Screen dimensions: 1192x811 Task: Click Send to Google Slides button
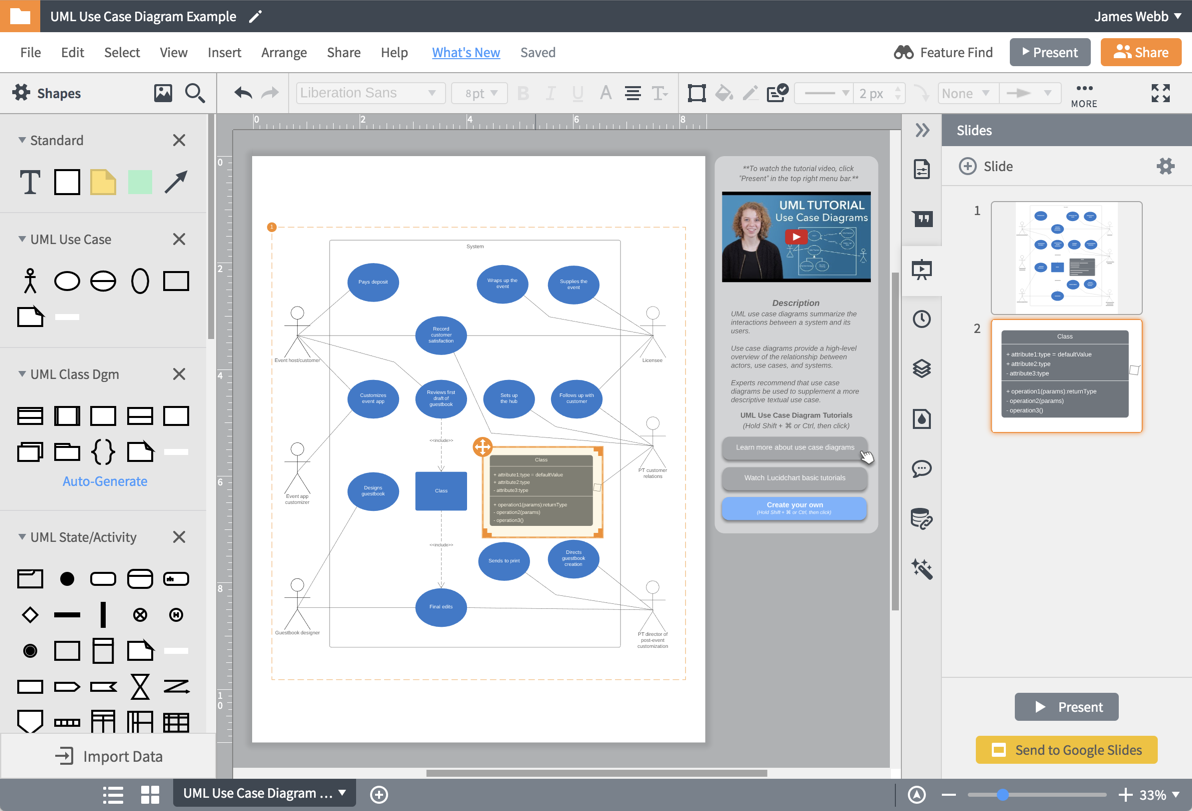pos(1066,750)
